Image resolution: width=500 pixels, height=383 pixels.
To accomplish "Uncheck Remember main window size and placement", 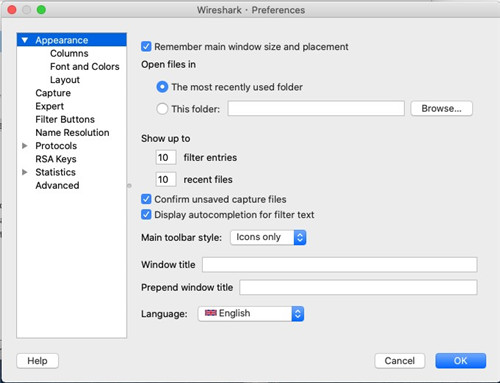I will coord(146,47).
